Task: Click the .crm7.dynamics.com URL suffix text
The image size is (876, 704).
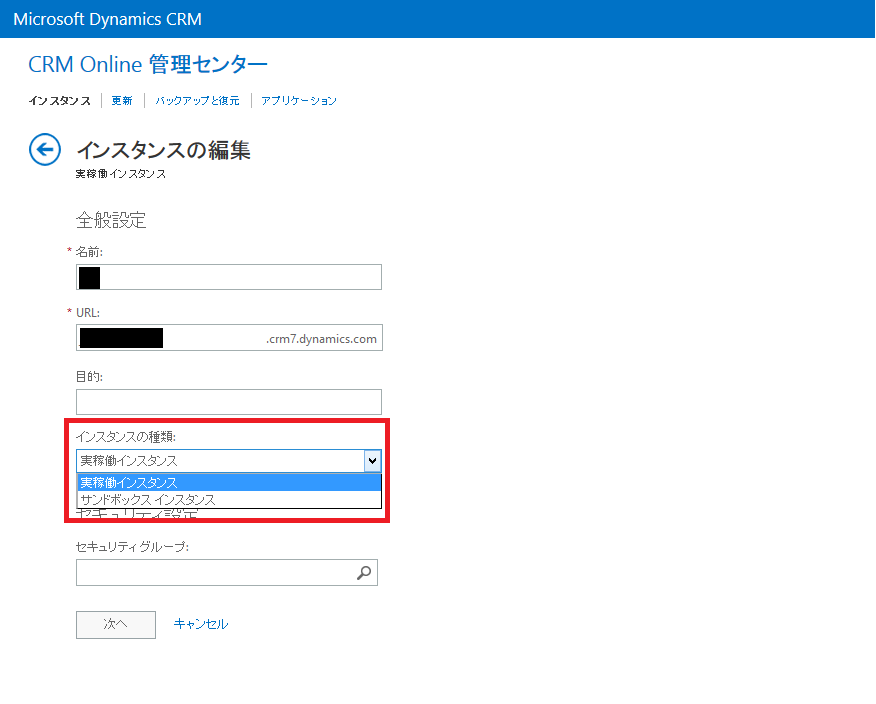Action: tap(321, 339)
